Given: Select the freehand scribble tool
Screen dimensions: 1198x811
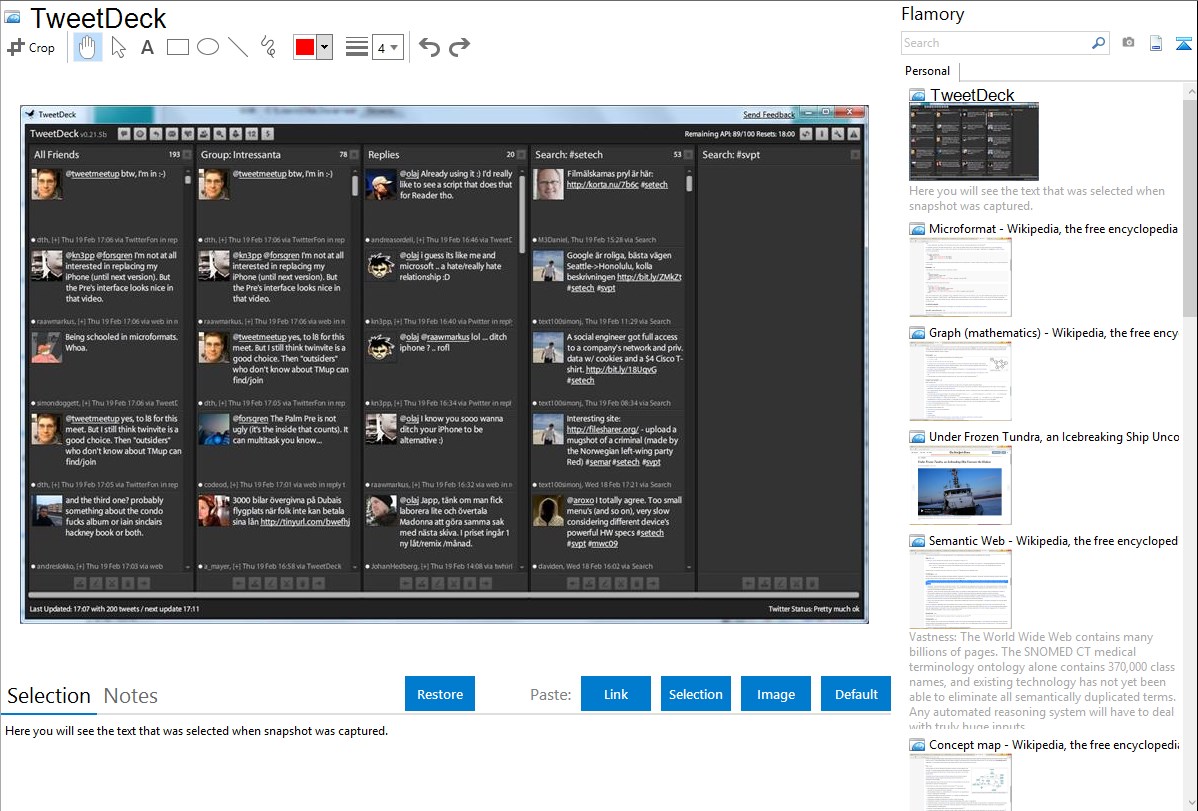Looking at the screenshot, I should pyautogui.click(x=267, y=47).
